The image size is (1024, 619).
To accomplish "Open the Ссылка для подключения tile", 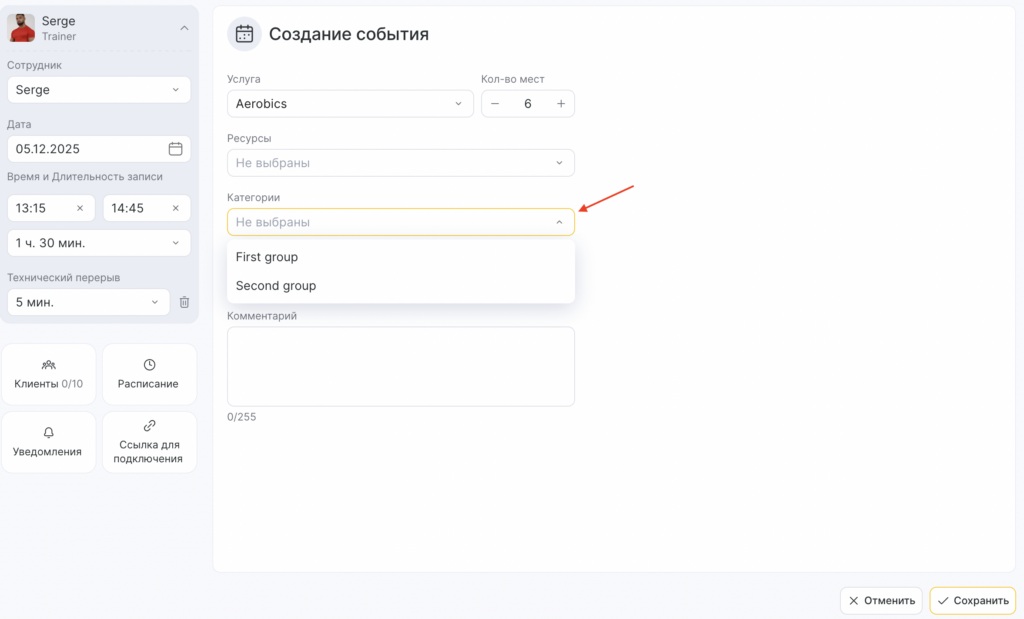I will coord(149,442).
